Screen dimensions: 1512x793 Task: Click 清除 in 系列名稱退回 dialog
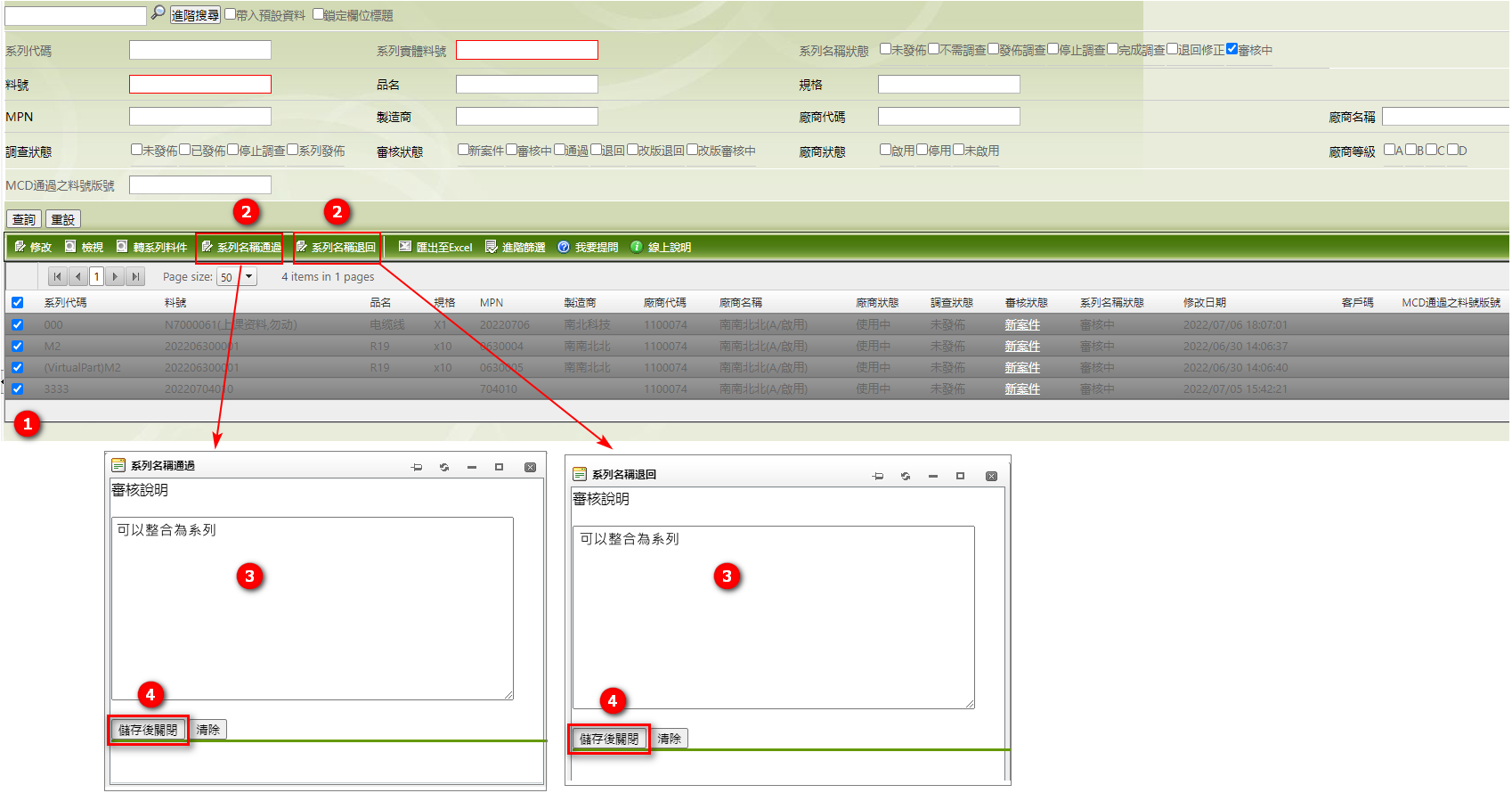coord(670,739)
